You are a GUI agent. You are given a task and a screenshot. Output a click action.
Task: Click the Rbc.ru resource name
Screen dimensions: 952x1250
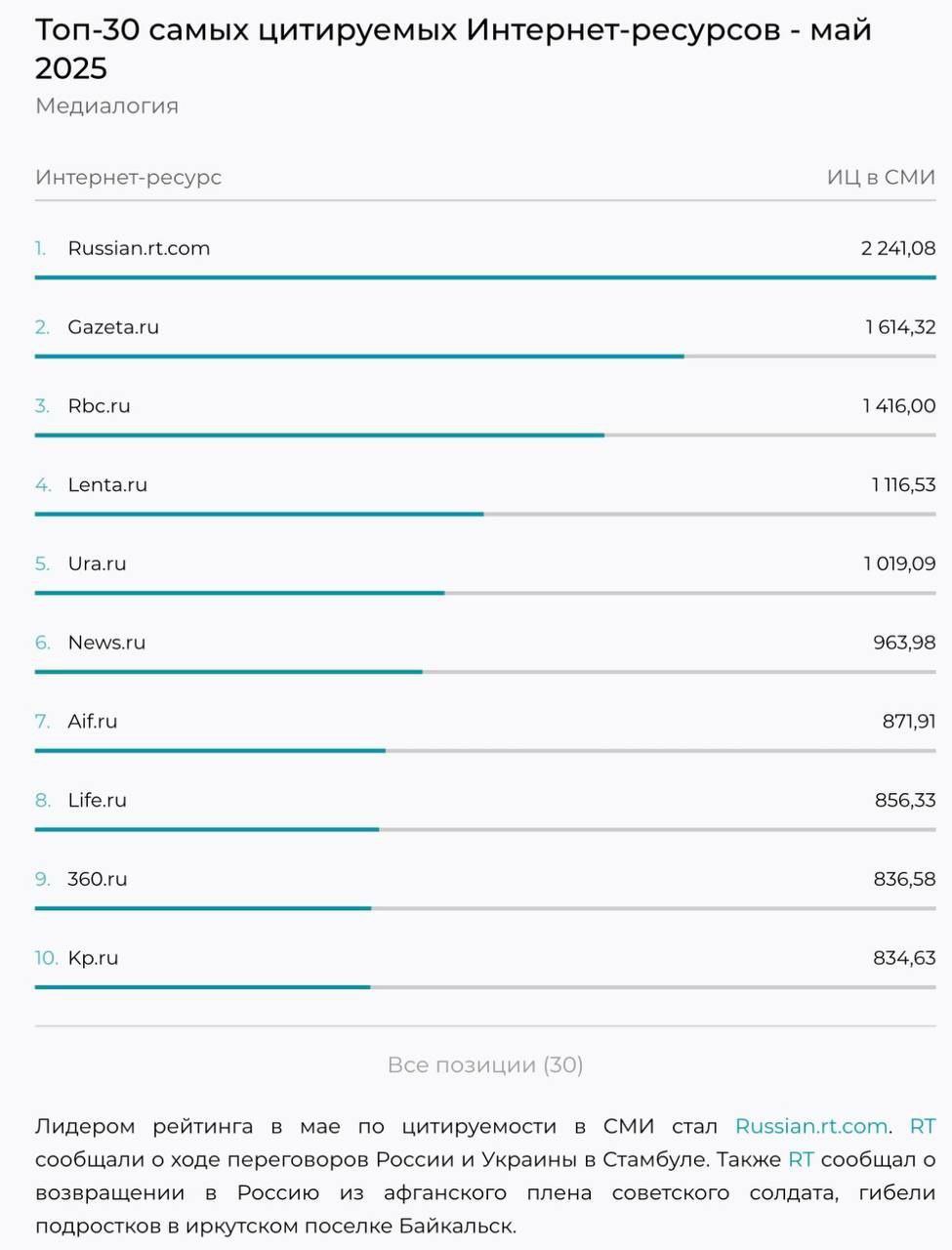[99, 405]
